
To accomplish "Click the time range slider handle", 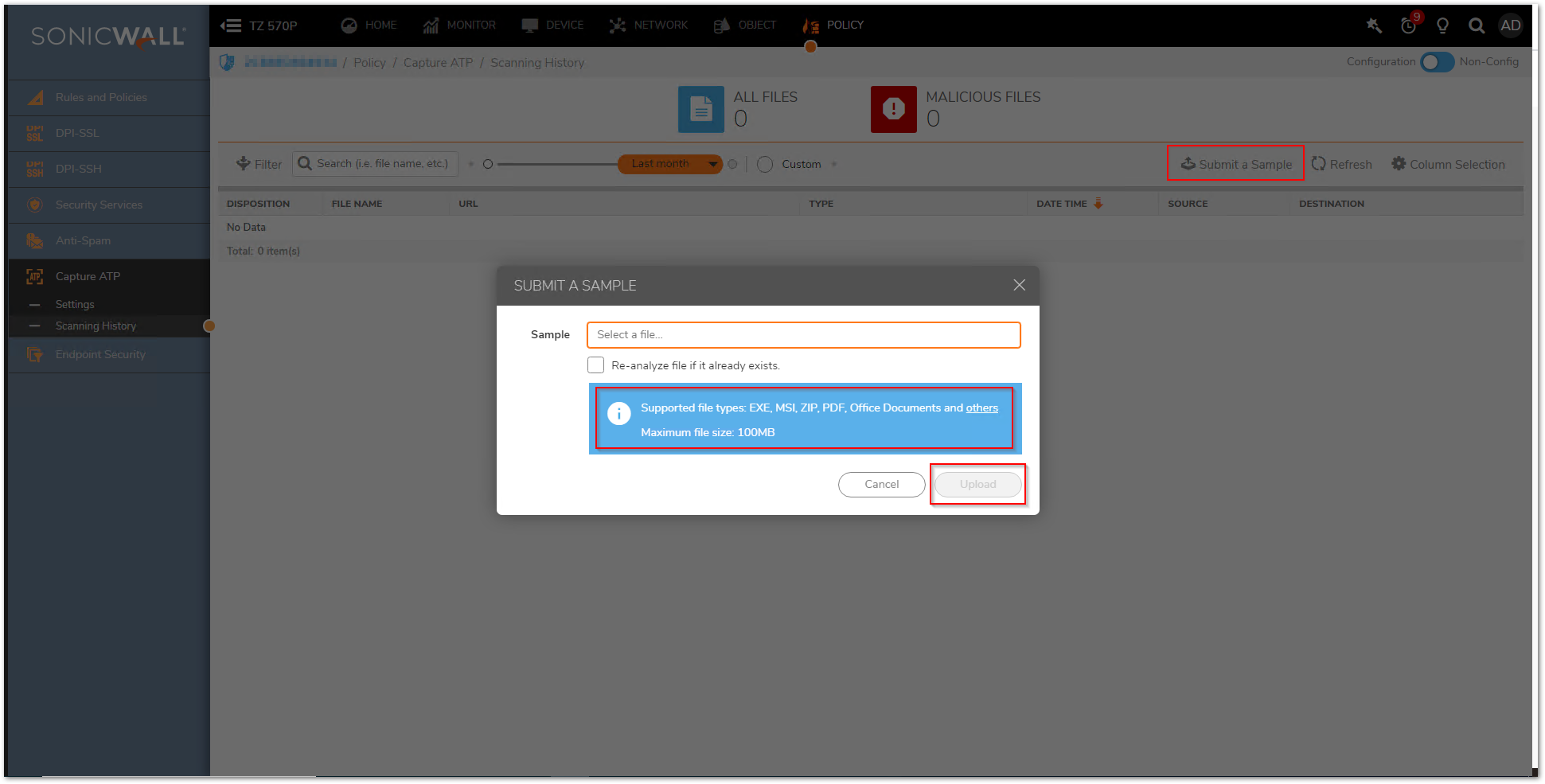I will click(x=488, y=165).
